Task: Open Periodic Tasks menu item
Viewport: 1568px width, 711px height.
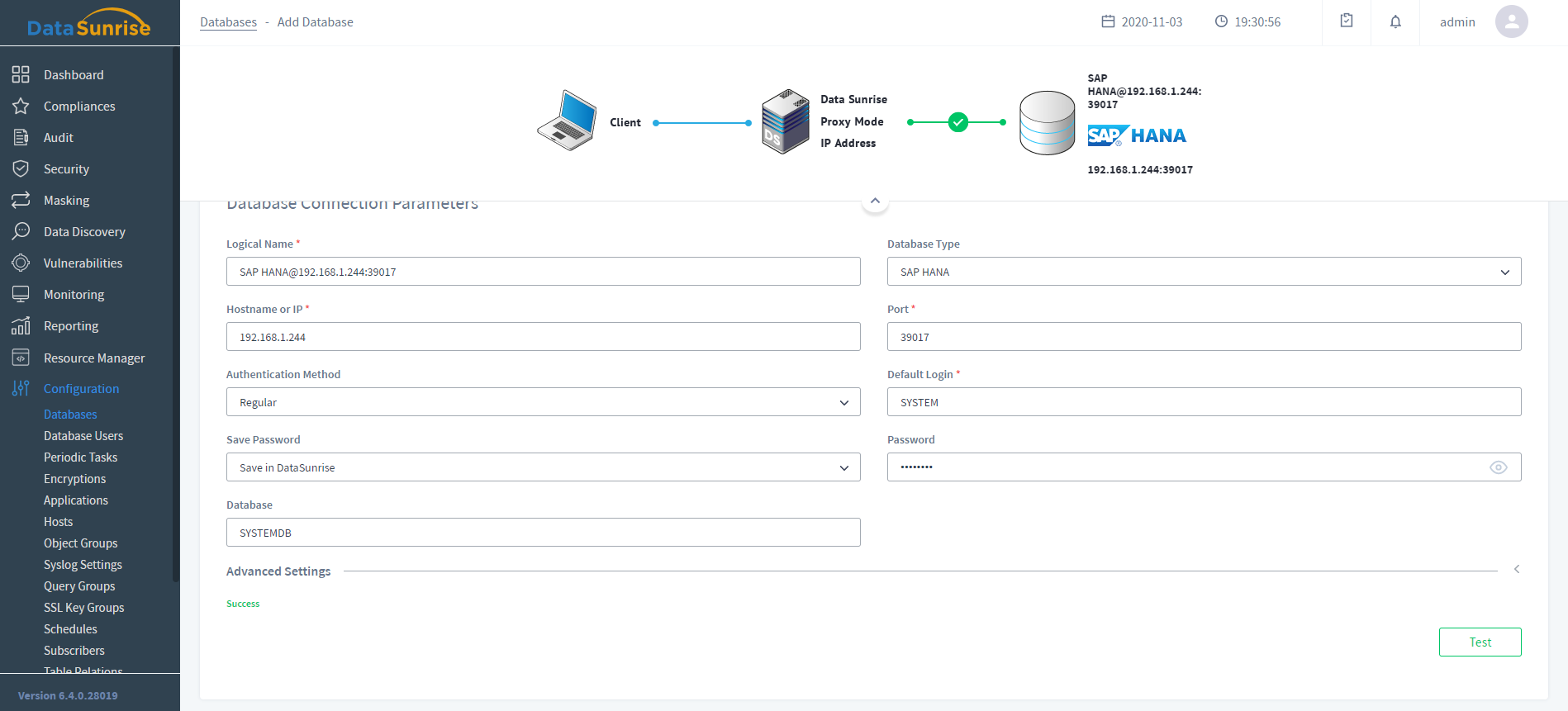Action: tap(80, 457)
